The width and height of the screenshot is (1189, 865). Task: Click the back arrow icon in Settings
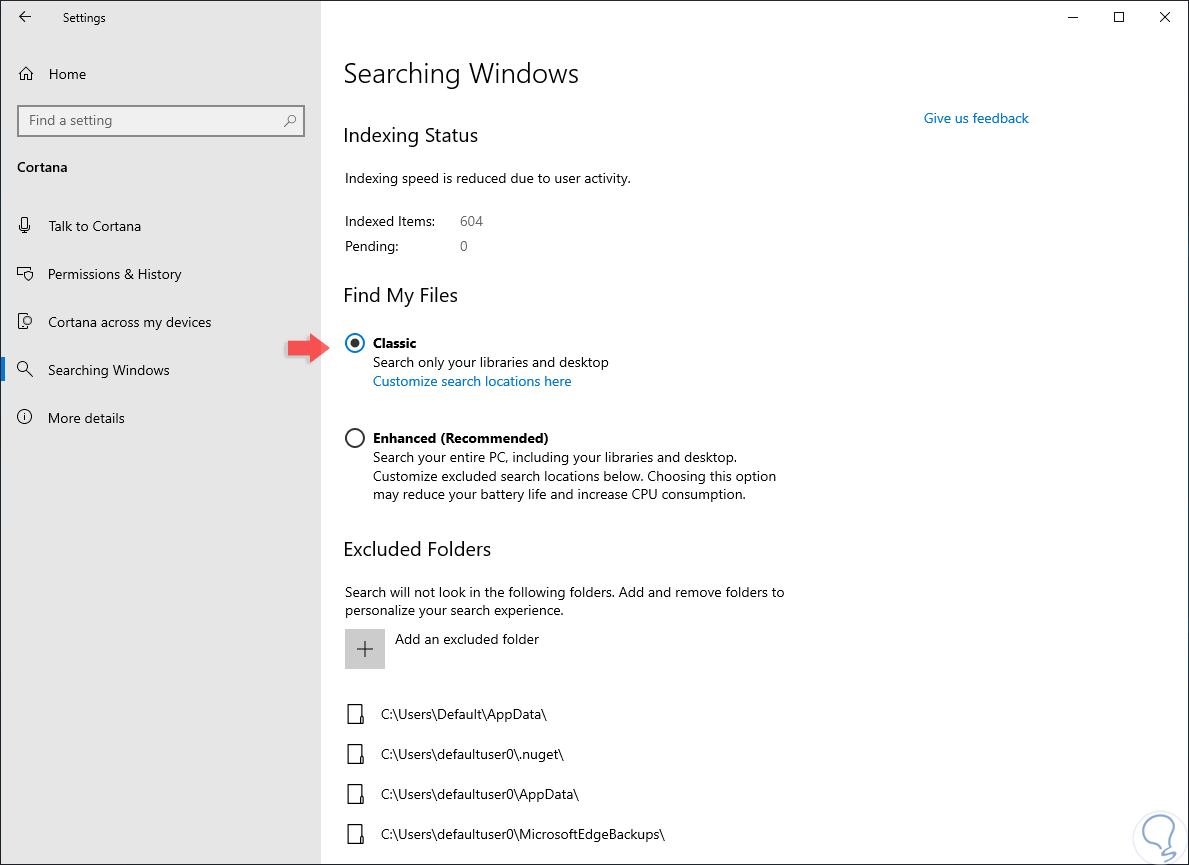[x=25, y=17]
